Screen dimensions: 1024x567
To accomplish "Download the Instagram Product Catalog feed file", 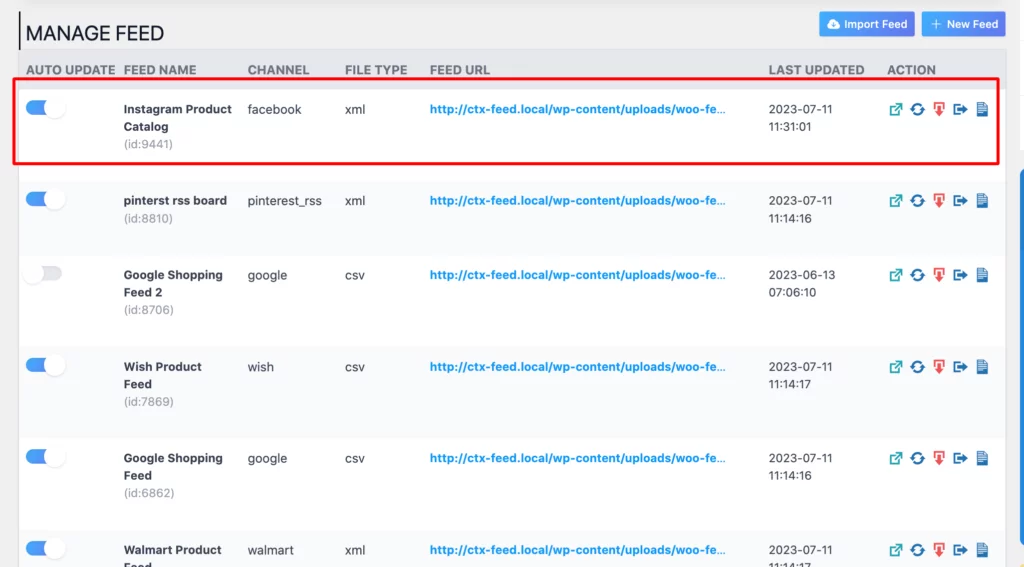I will (939, 109).
